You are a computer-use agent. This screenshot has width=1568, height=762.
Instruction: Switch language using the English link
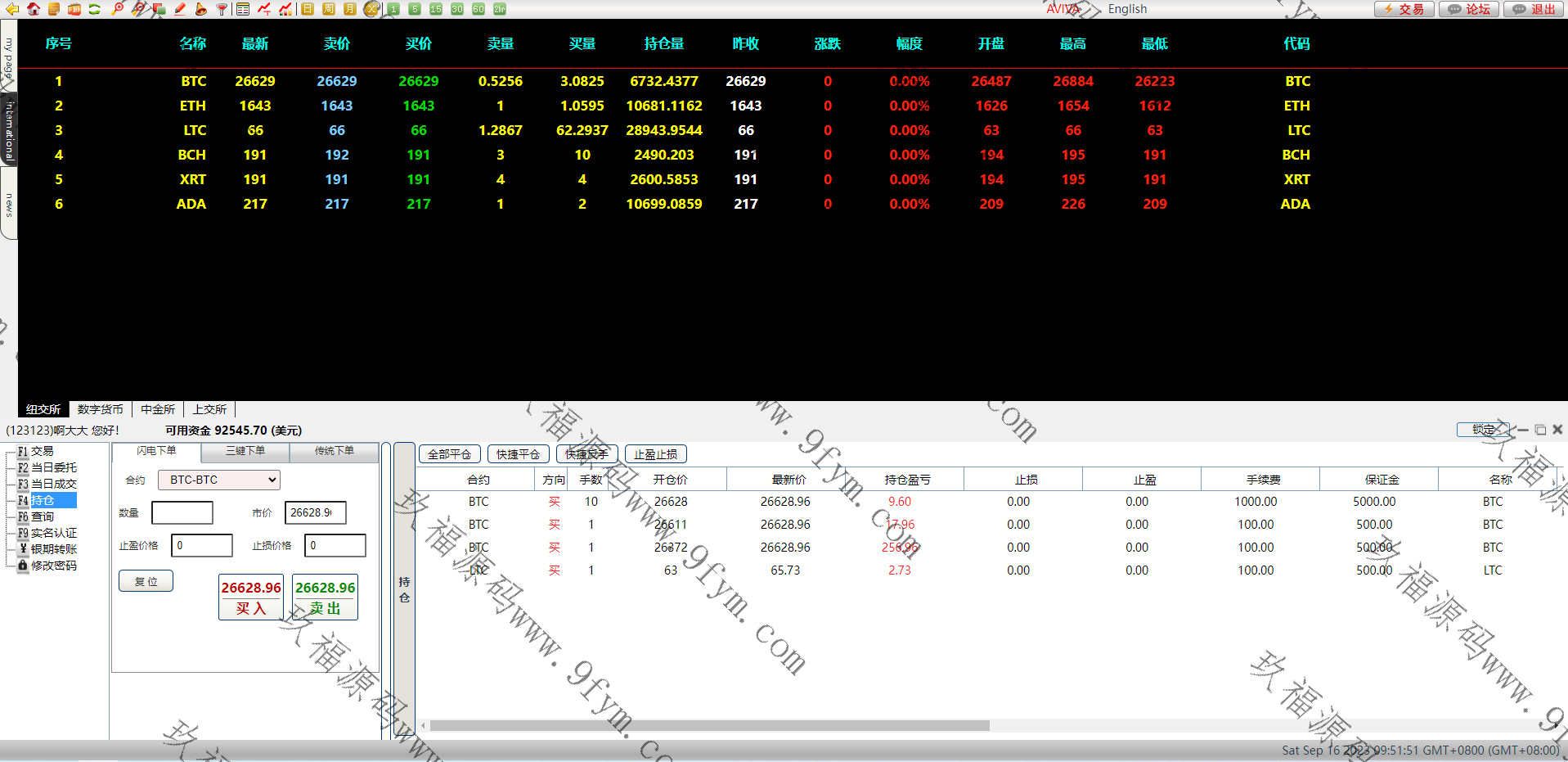1127,9
